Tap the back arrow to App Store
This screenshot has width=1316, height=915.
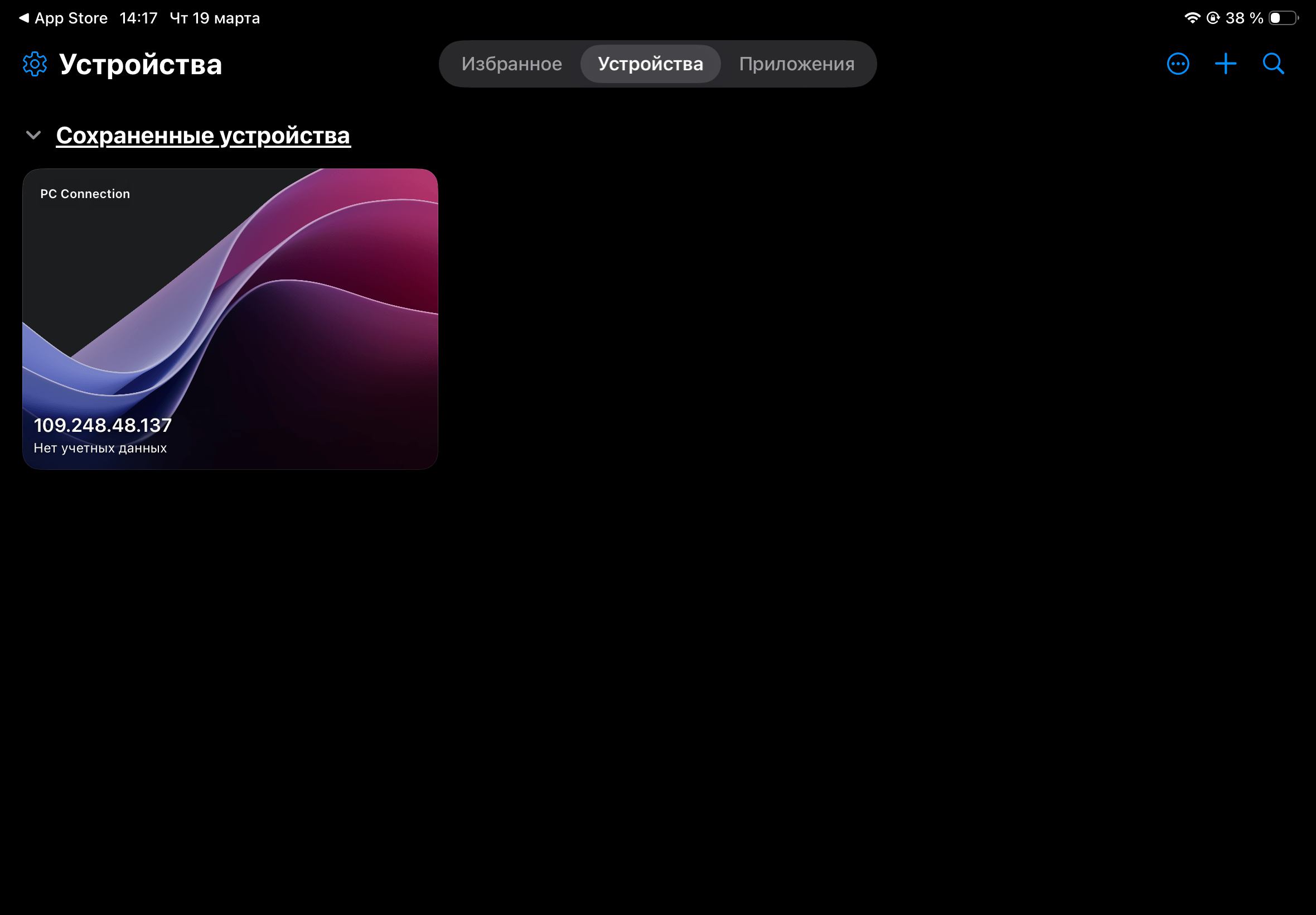click(x=23, y=18)
